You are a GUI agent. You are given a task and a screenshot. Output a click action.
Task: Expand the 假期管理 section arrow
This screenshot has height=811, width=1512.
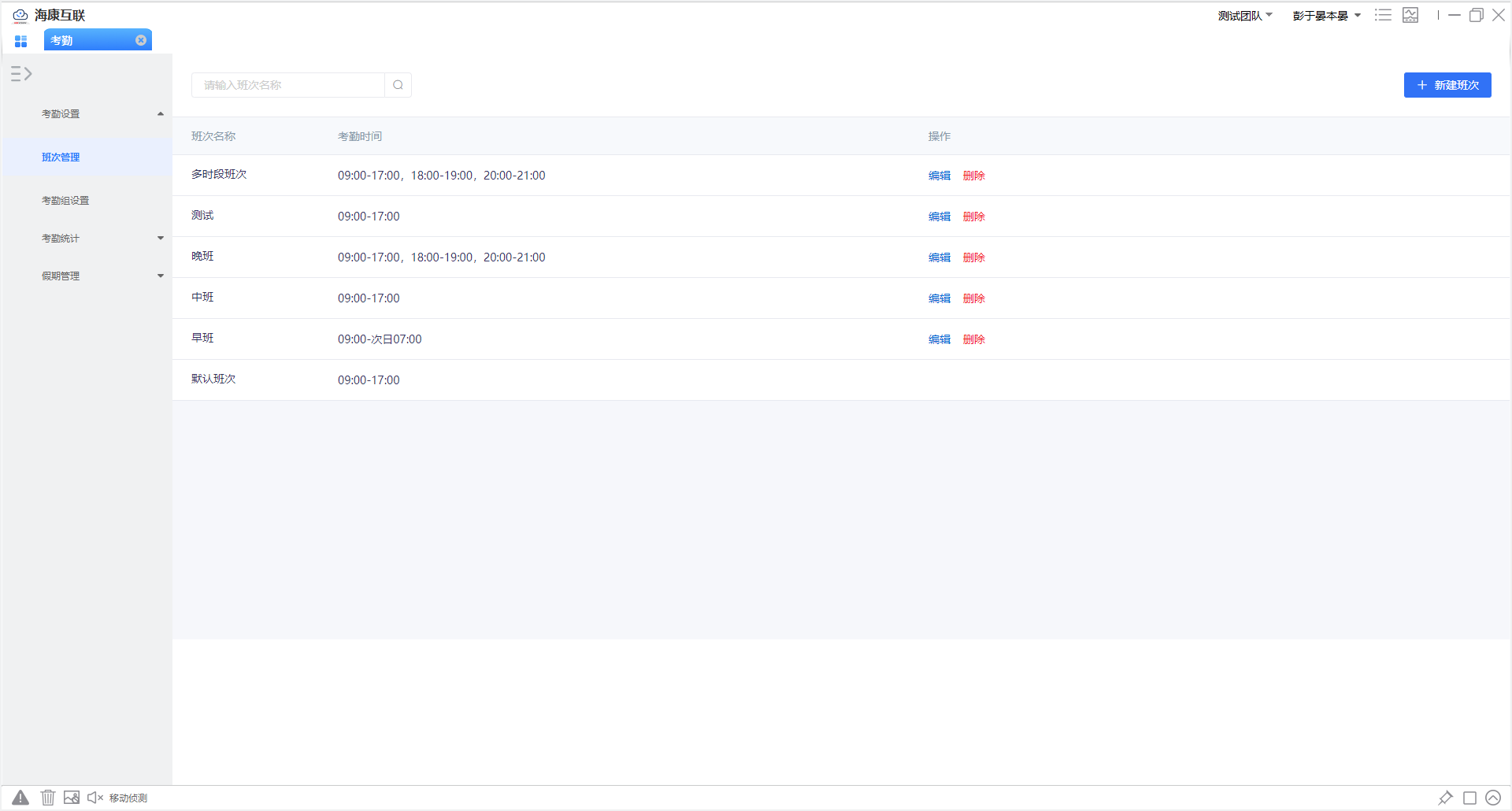click(161, 276)
